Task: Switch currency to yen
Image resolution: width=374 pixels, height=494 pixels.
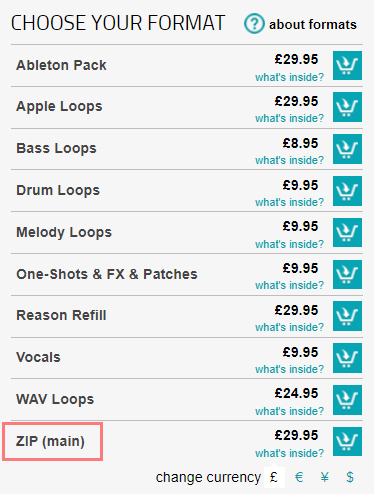Action: [324, 477]
